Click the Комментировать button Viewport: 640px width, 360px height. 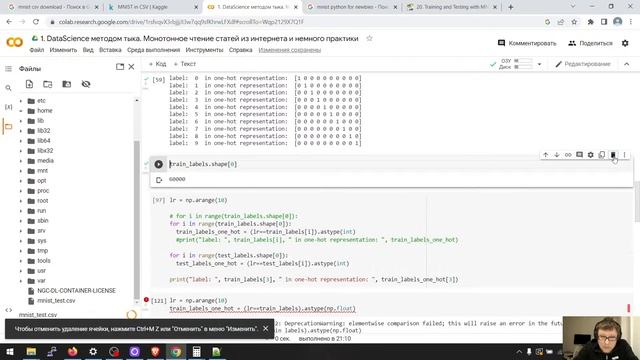click(x=527, y=43)
